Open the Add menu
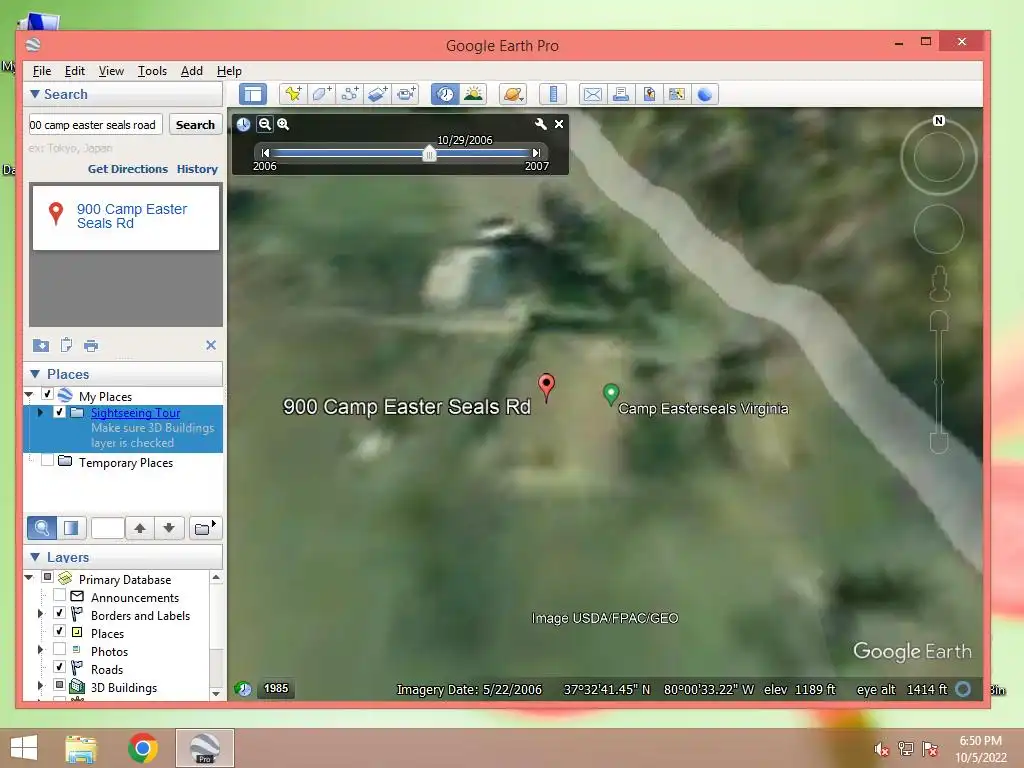 point(191,71)
